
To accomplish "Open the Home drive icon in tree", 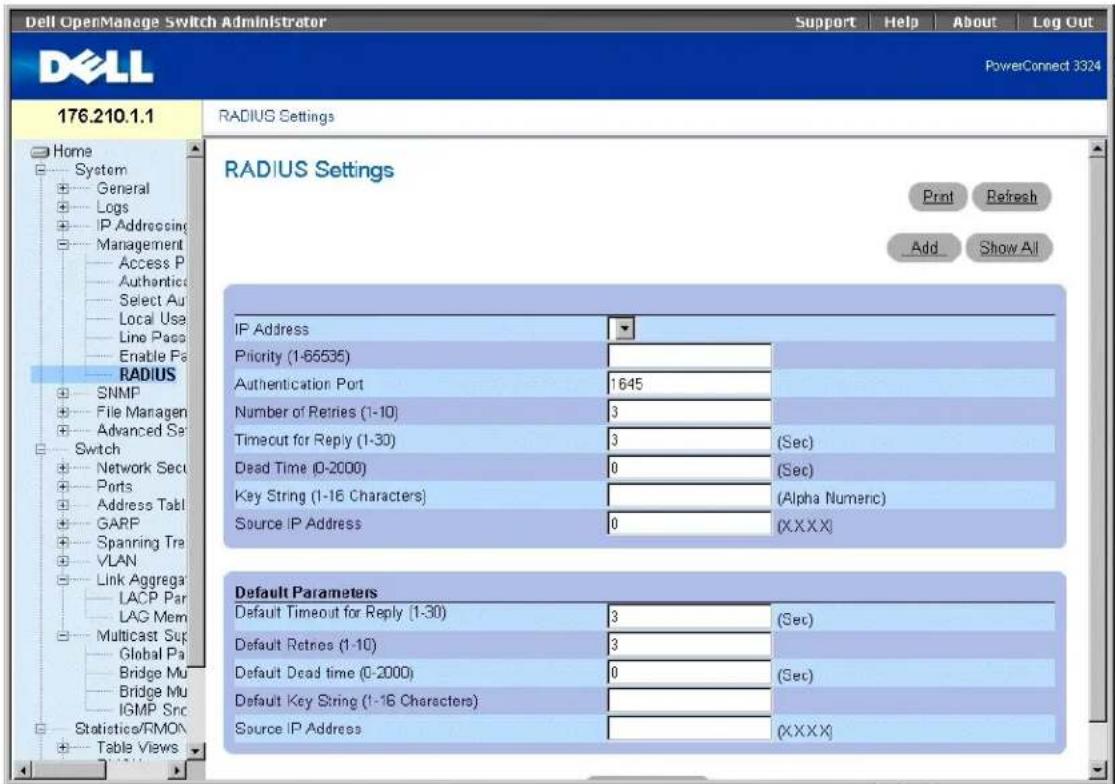I will [x=41, y=151].
